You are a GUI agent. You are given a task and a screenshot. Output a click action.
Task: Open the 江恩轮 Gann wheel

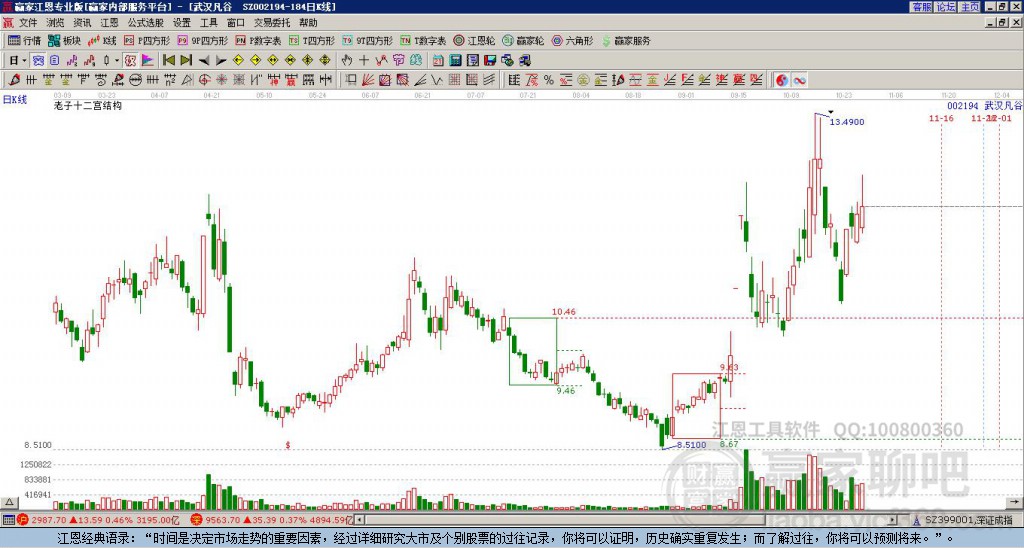474,40
